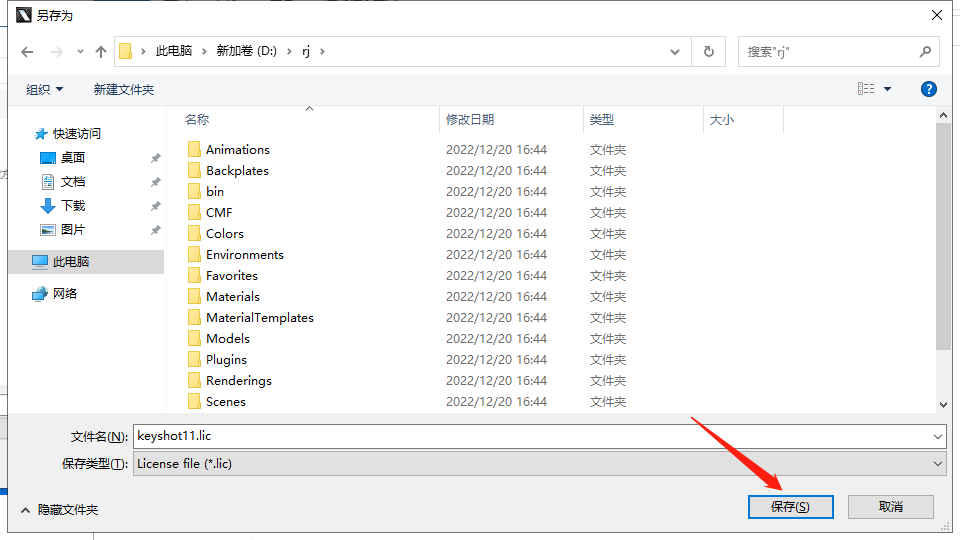The width and height of the screenshot is (960, 540).
Task: Click the 取消 button
Action: [891, 507]
